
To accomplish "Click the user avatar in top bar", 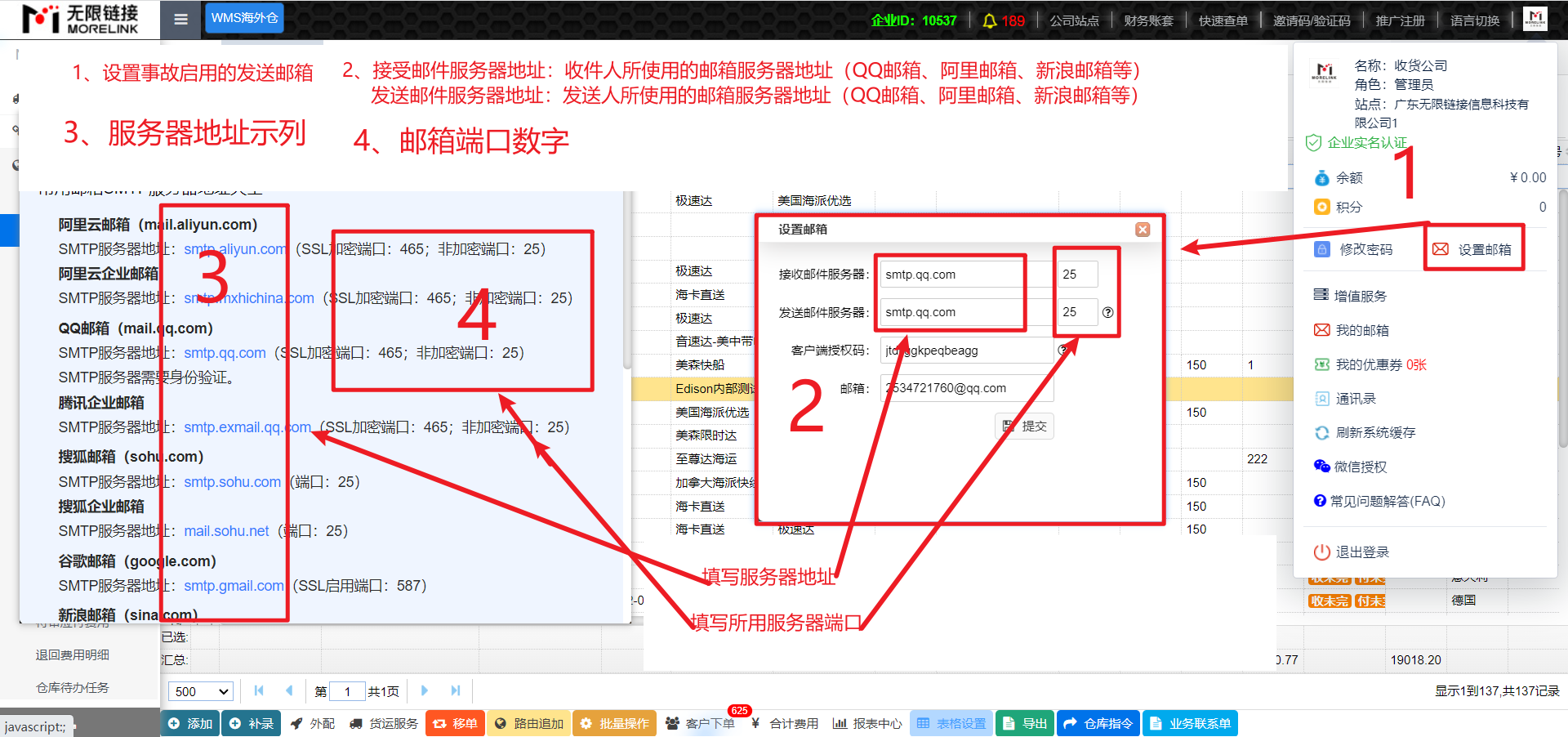I will pos(1535,19).
